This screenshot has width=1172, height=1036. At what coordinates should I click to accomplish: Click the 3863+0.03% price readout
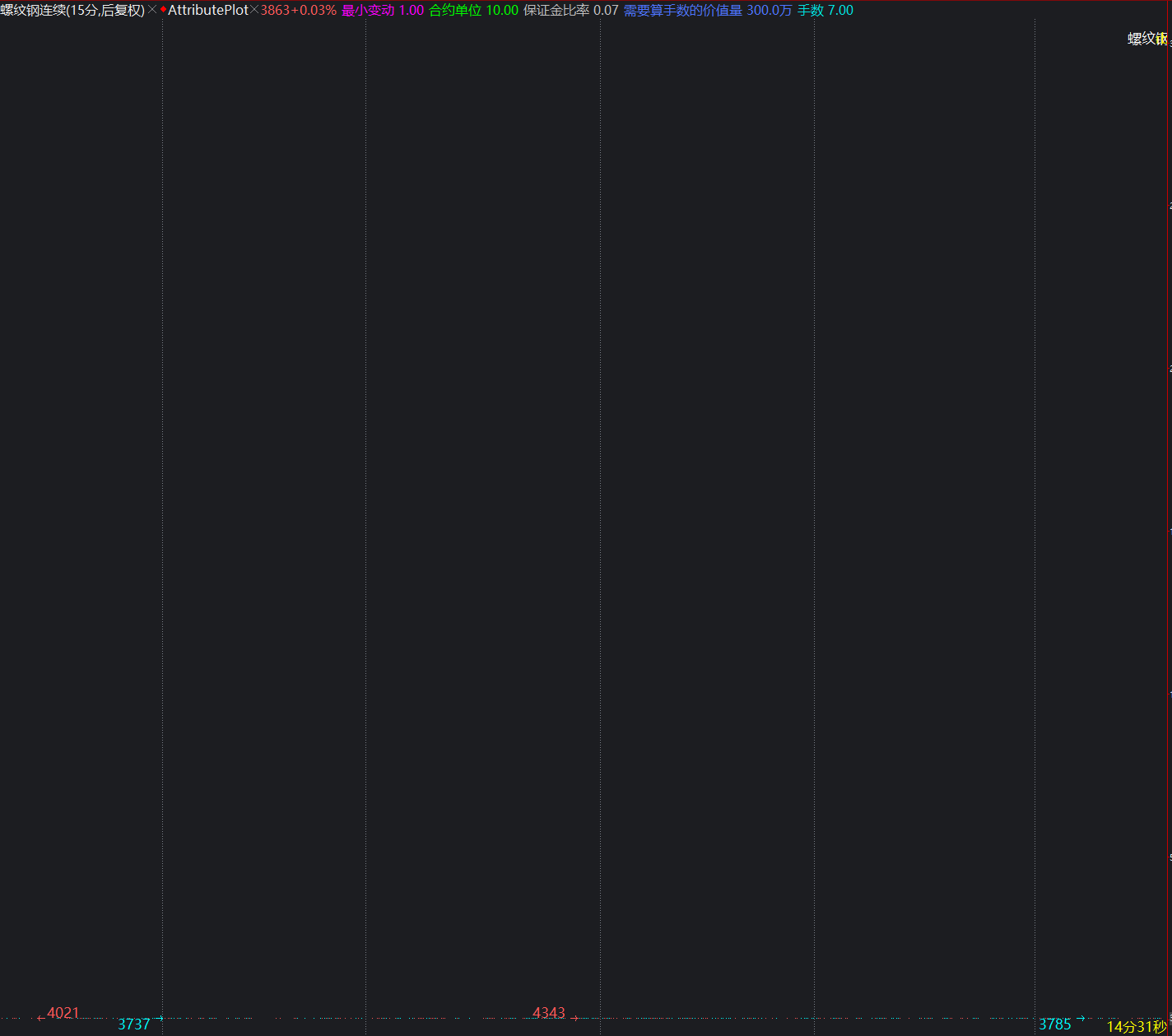[298, 11]
